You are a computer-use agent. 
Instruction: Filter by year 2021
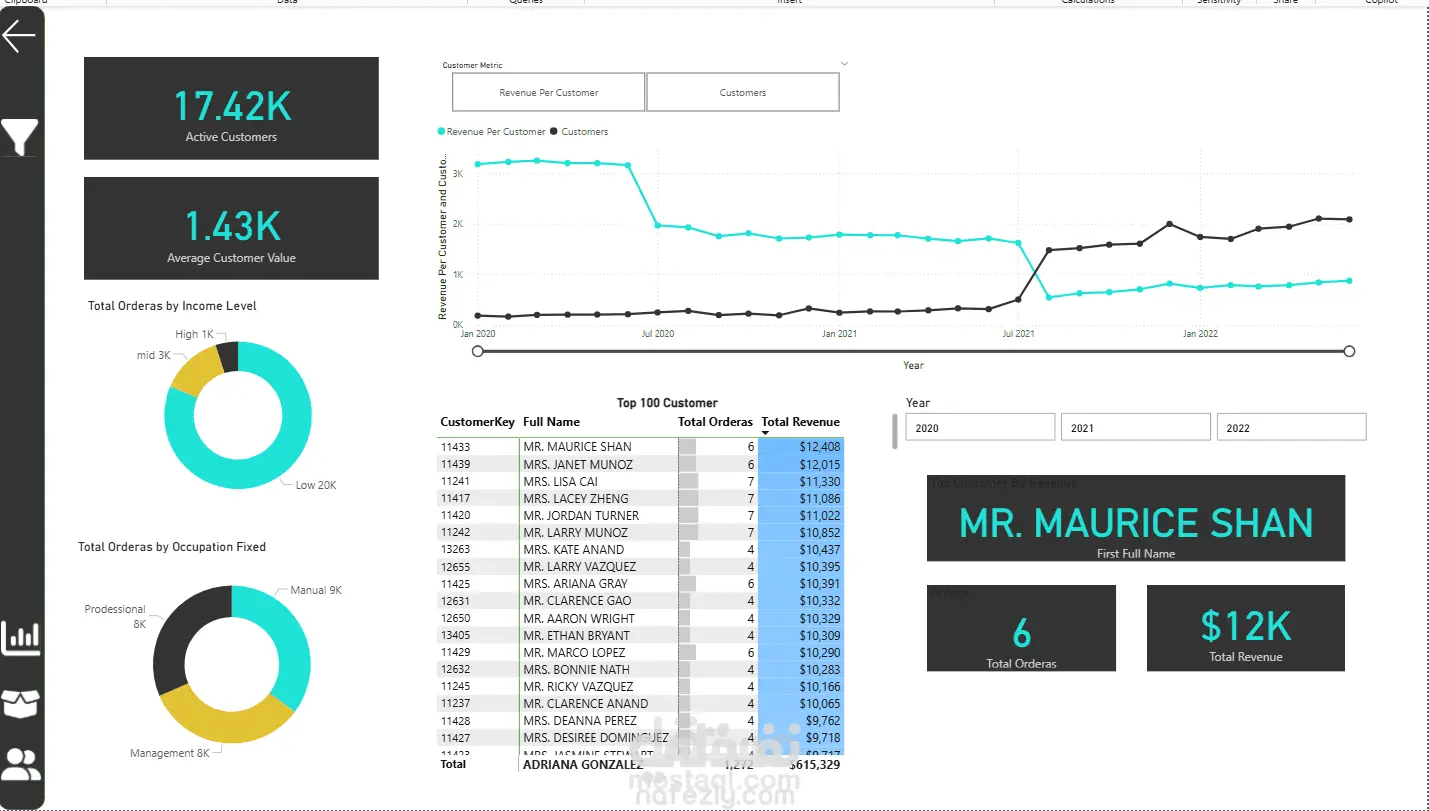tap(1135, 428)
